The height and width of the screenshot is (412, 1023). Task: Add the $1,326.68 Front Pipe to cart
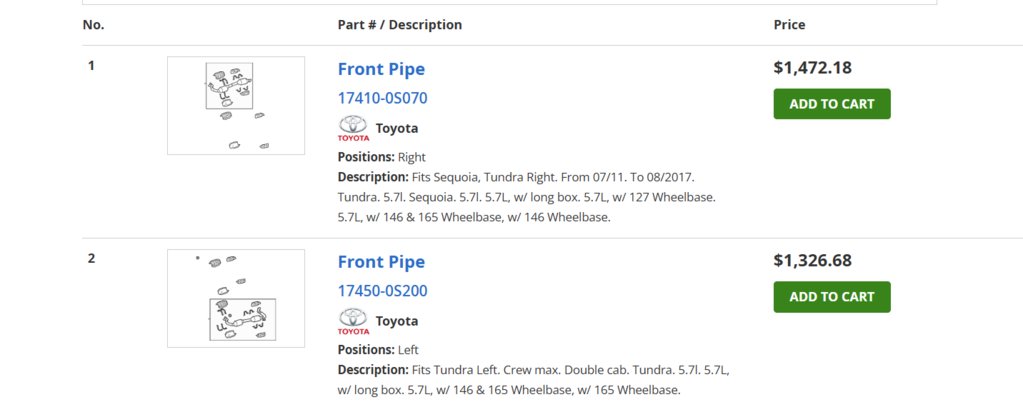coord(832,296)
